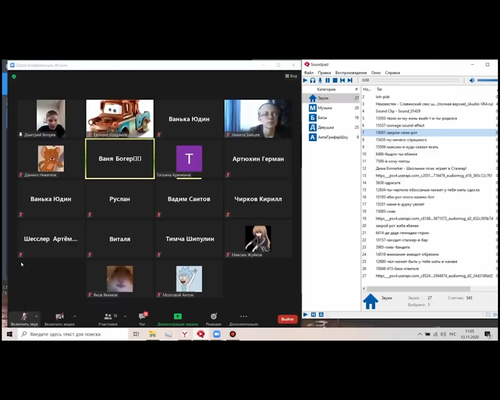This screenshot has height=400, width=500.
Task: Click Чирков Кирилл participant tile
Action: [x=258, y=199]
